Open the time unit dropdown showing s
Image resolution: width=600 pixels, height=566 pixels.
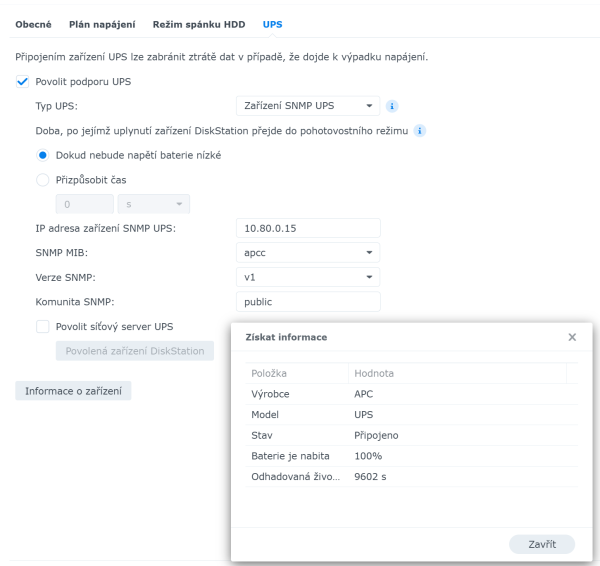click(x=153, y=204)
